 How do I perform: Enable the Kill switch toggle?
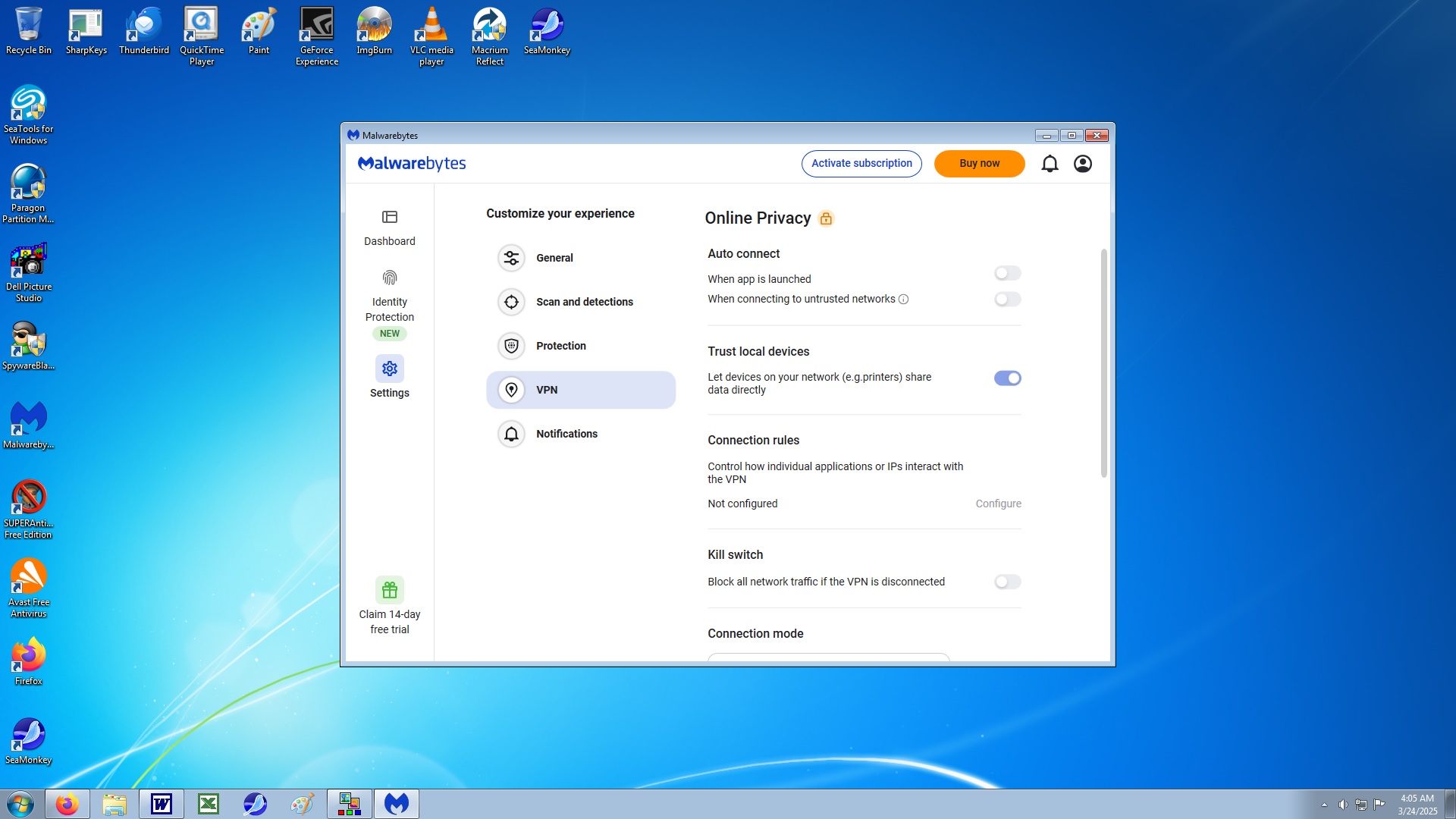(1008, 582)
